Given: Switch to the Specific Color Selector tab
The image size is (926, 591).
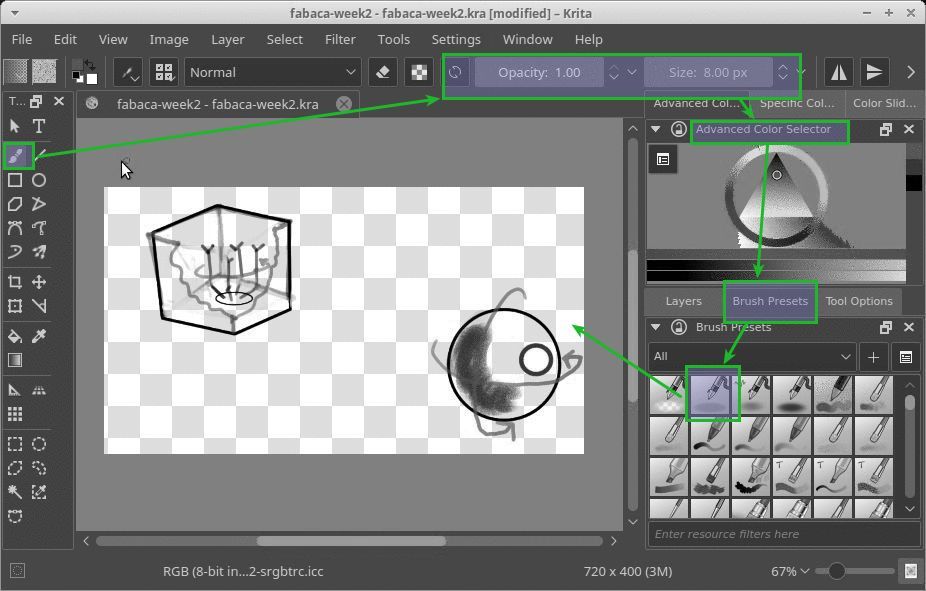Looking at the screenshot, I should (x=797, y=103).
